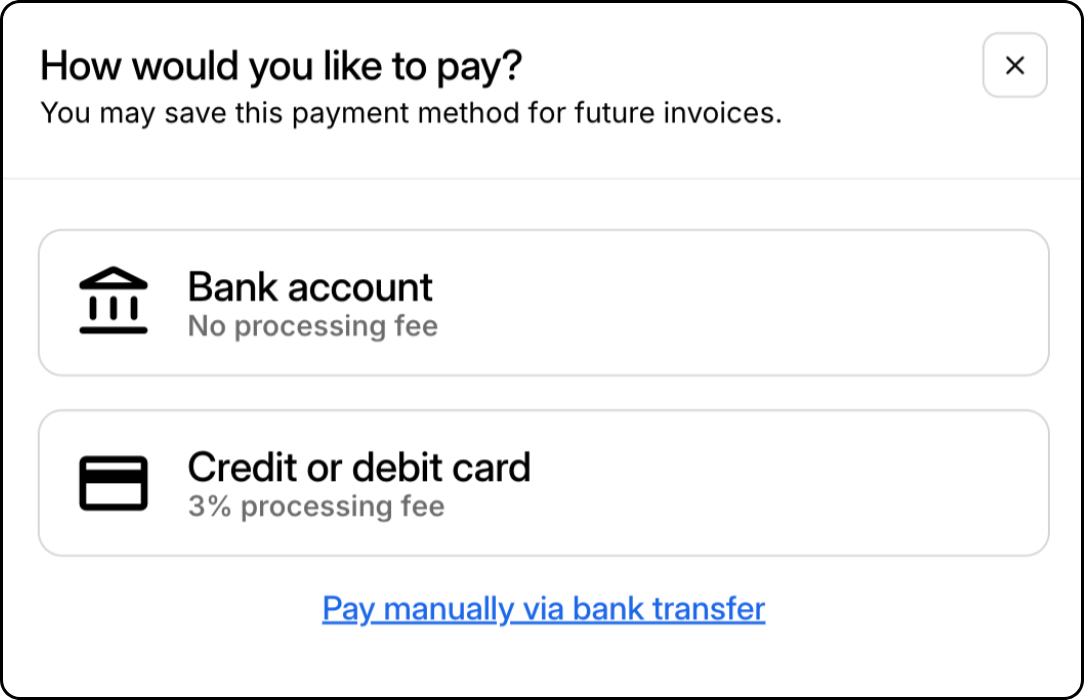Close the payment method dialog
The image size is (1084, 700).
click(1014, 65)
